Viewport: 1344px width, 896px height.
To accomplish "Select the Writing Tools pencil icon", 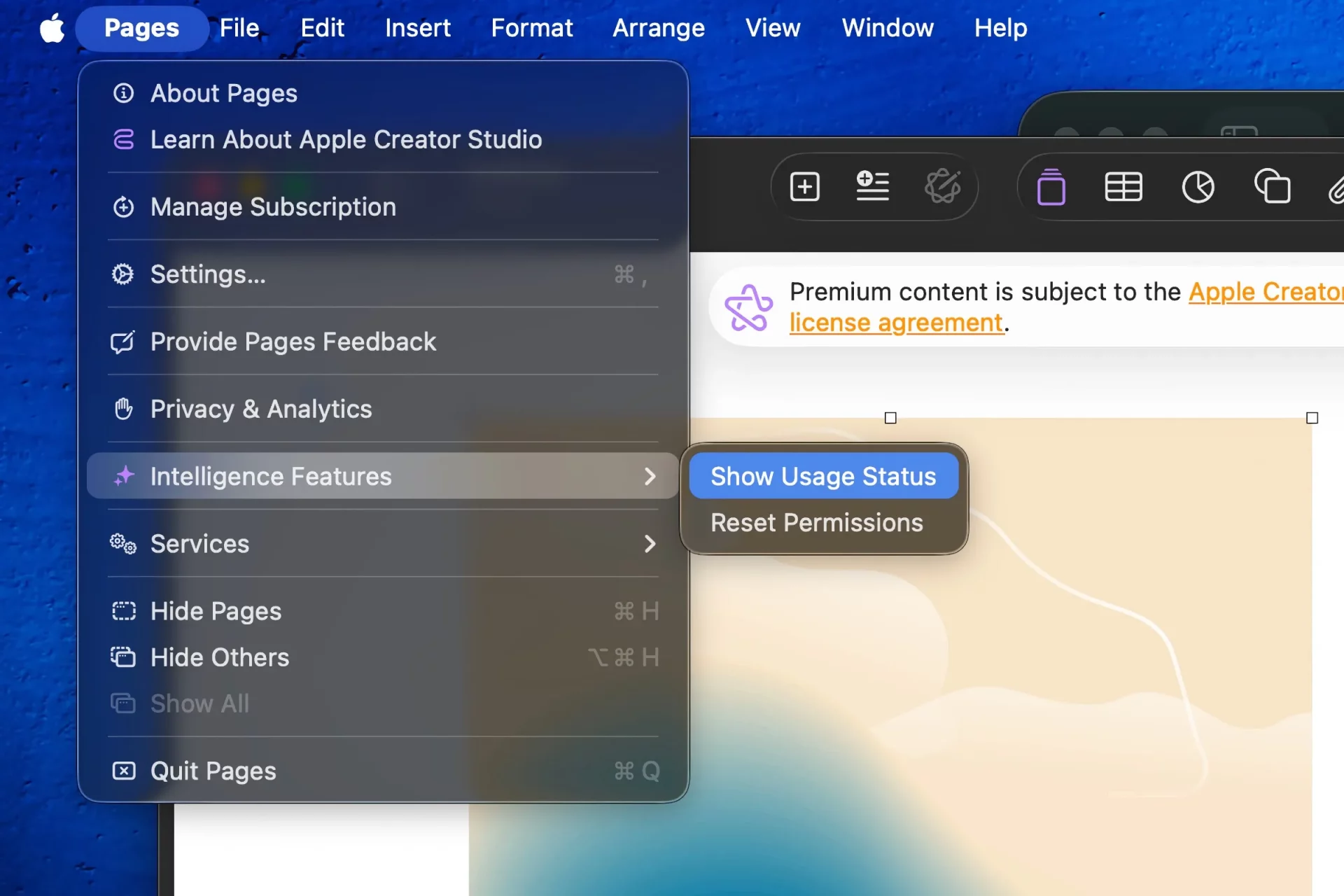I will 944,187.
